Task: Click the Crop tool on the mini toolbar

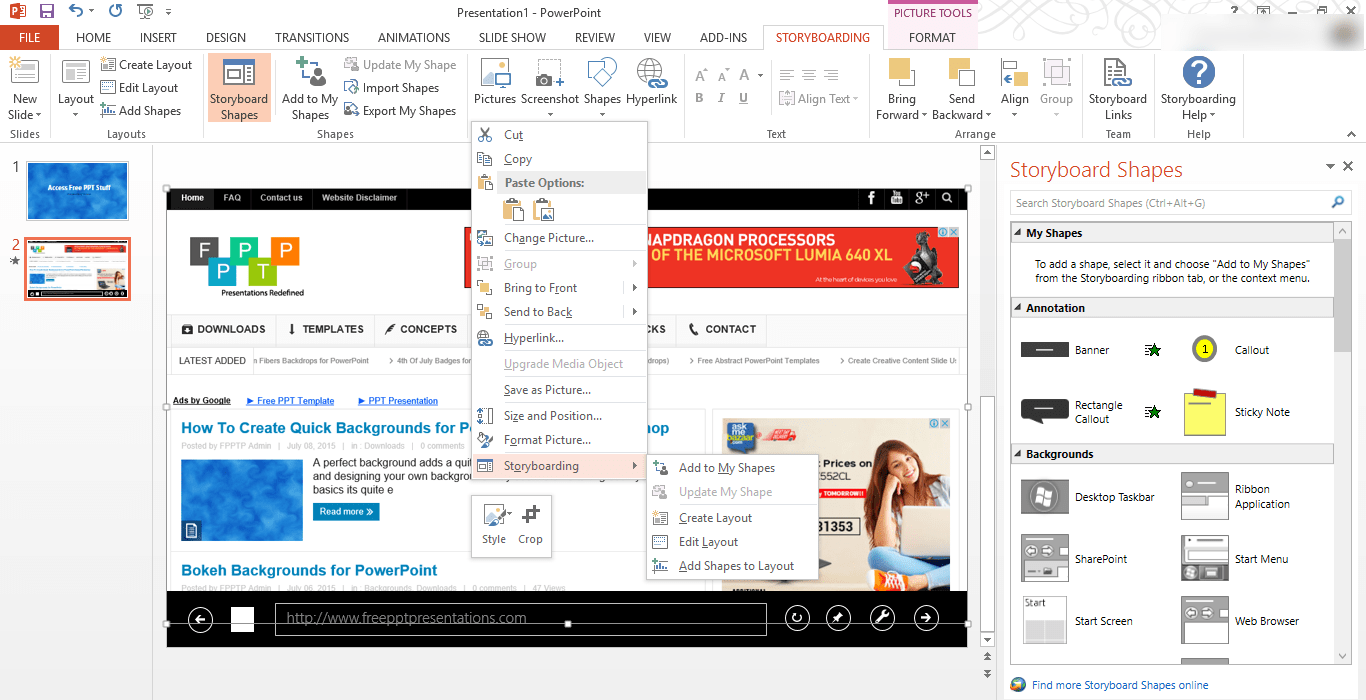Action: (x=530, y=525)
